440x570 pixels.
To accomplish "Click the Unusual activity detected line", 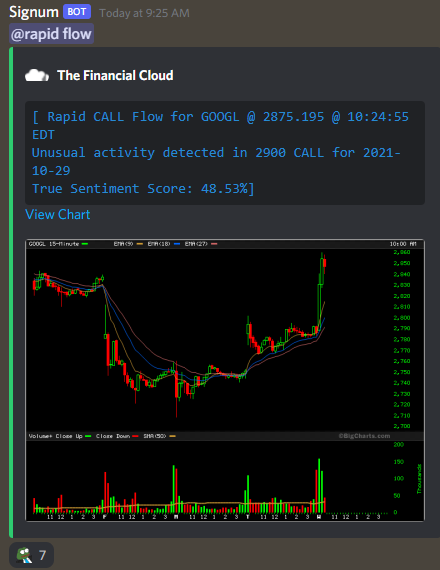I will coord(216,161).
